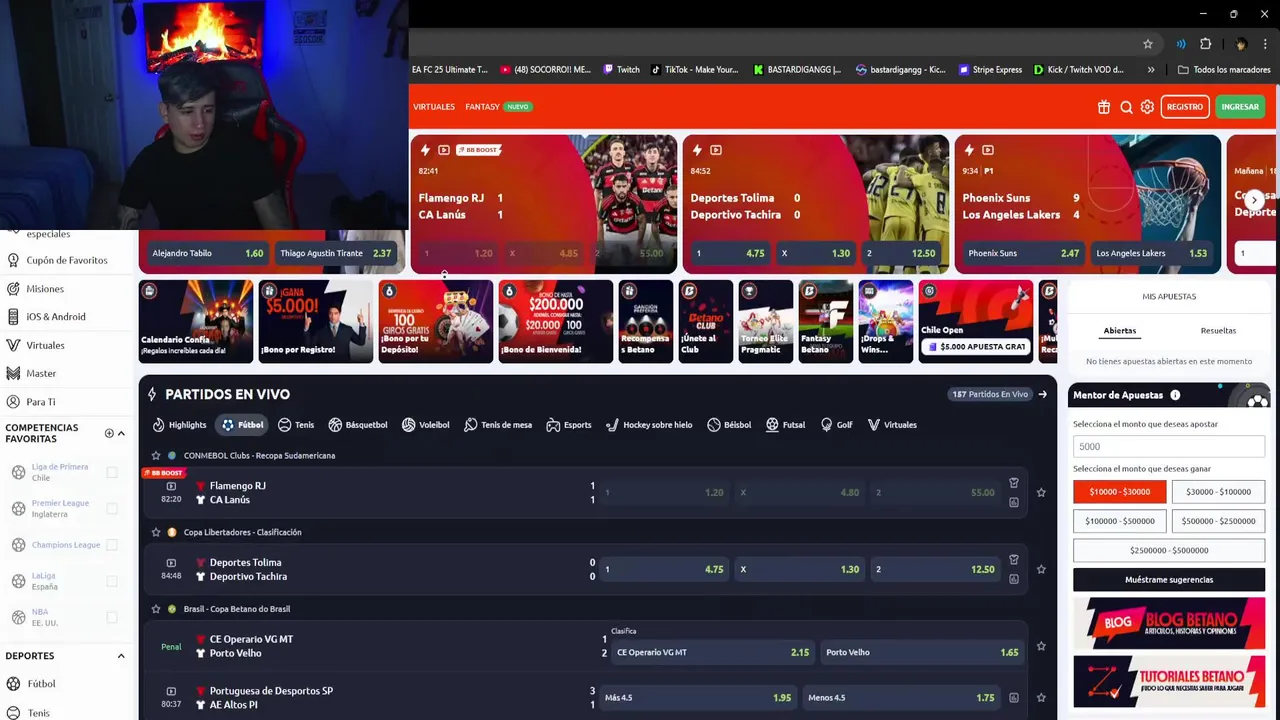Open the Chile Open $5.000 apuesta promo
The height and width of the screenshot is (720, 1280).
[976, 321]
